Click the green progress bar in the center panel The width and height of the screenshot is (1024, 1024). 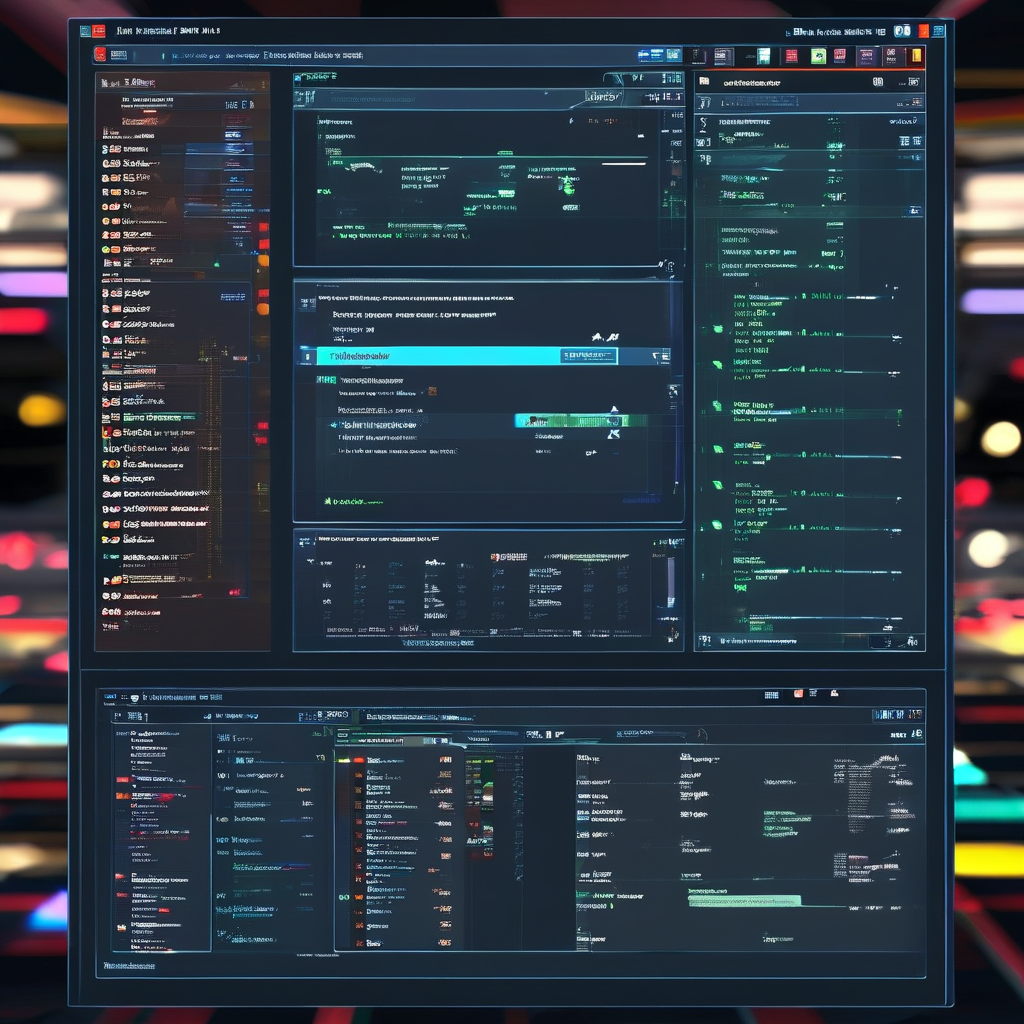point(580,421)
